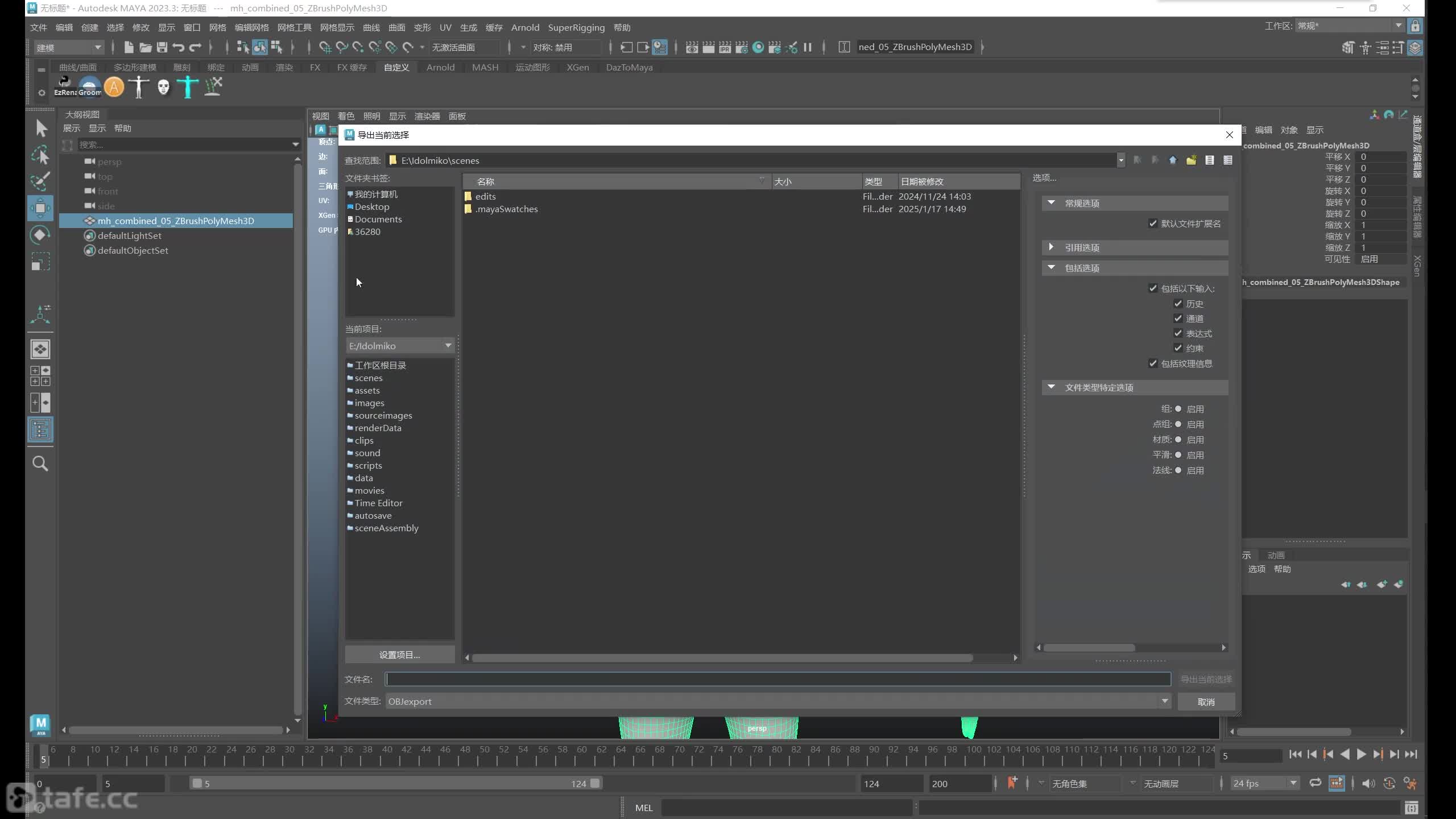Collapse 文件类型特定选项 section
Viewport: 1456px width, 819px height.
pos(1135,387)
